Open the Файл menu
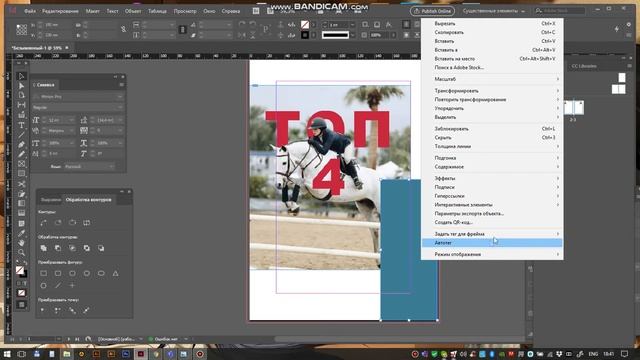This screenshot has height=360, width=640. click(30, 11)
